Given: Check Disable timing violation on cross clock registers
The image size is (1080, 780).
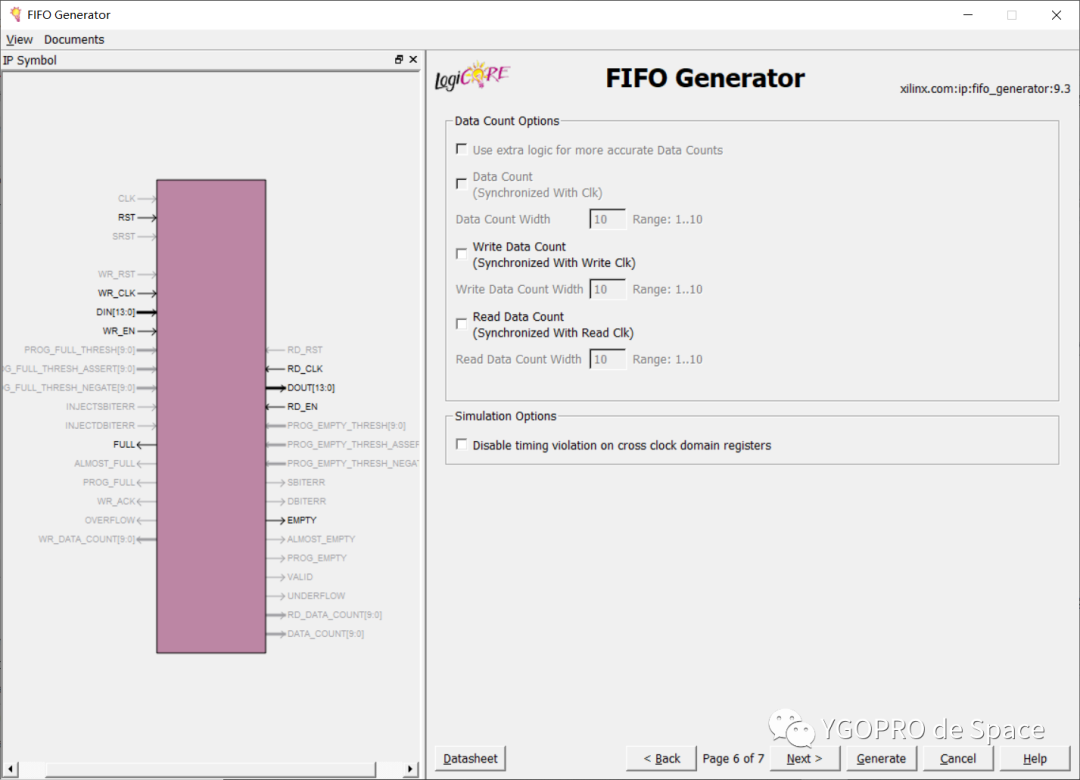Looking at the screenshot, I should click(461, 445).
